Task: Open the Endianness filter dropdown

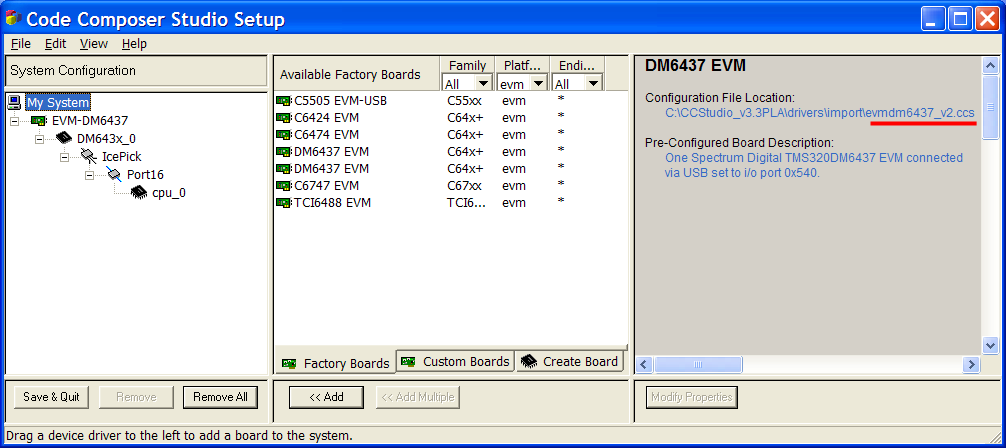Action: (x=593, y=83)
